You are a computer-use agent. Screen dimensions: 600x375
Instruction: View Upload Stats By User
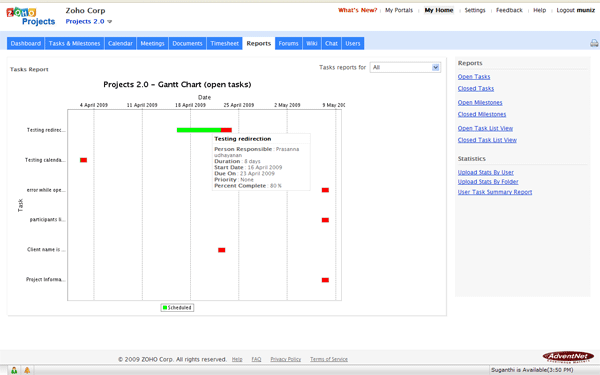486,173
